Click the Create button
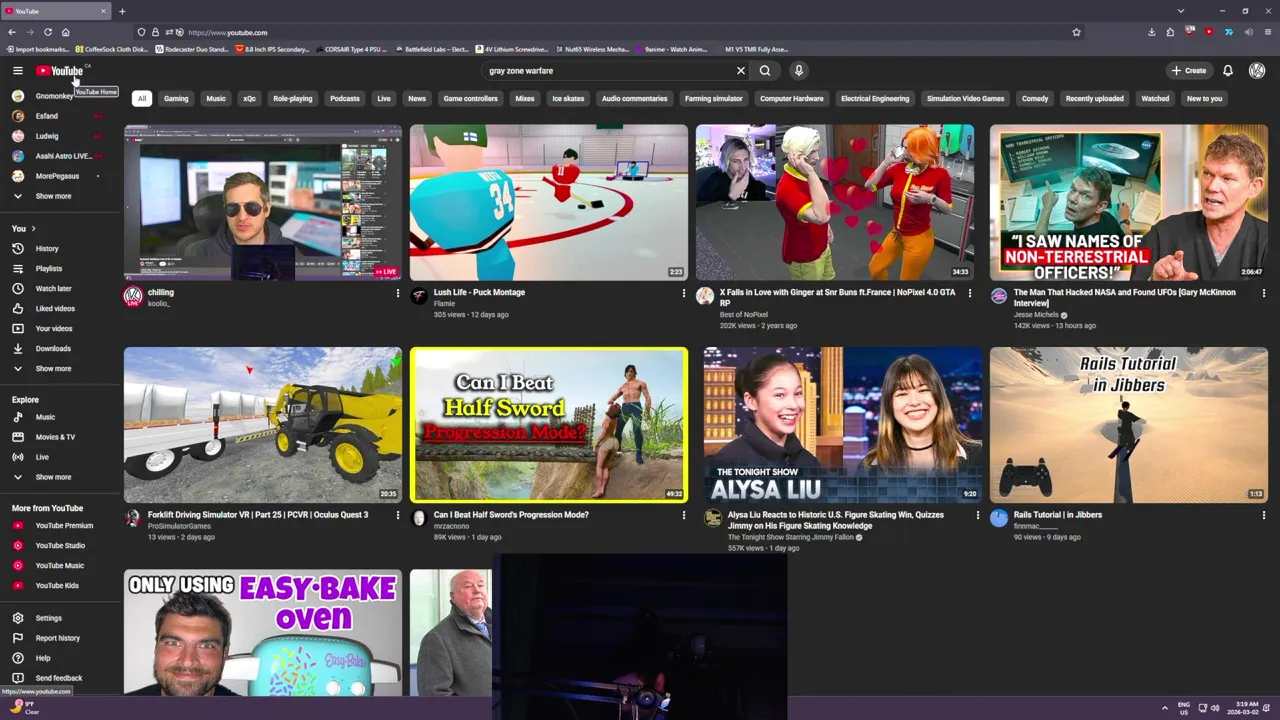This screenshot has height=720, width=1280. point(1190,71)
